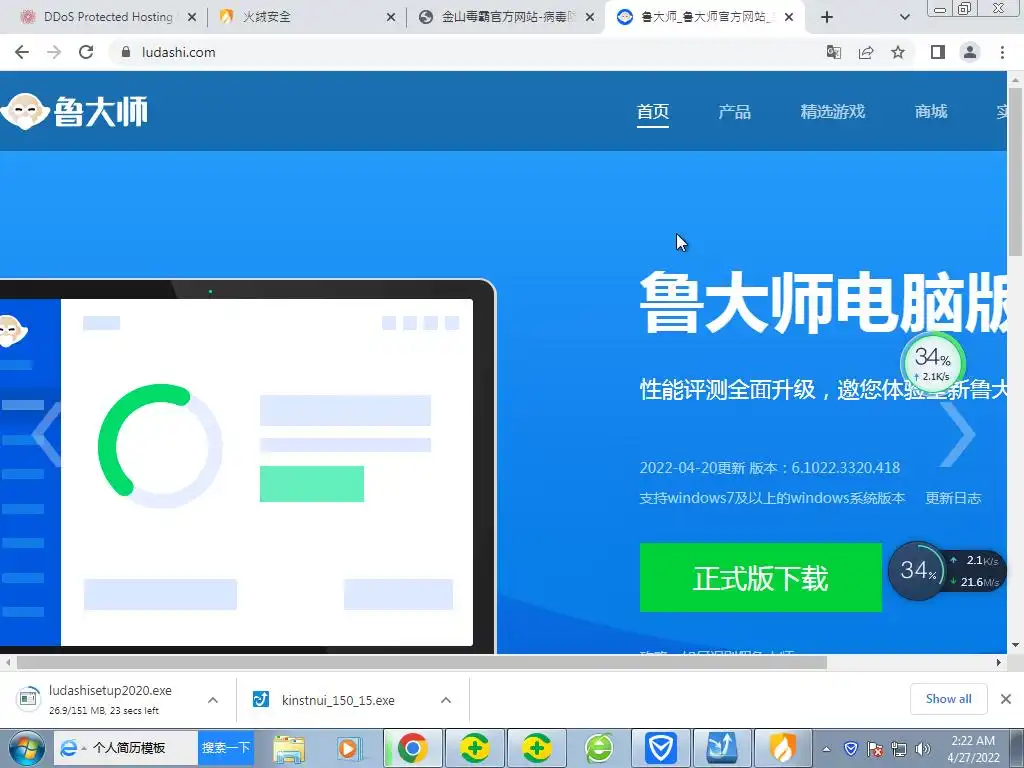Open the translate page icon
Viewport: 1024px width, 768px height.
coord(833,52)
